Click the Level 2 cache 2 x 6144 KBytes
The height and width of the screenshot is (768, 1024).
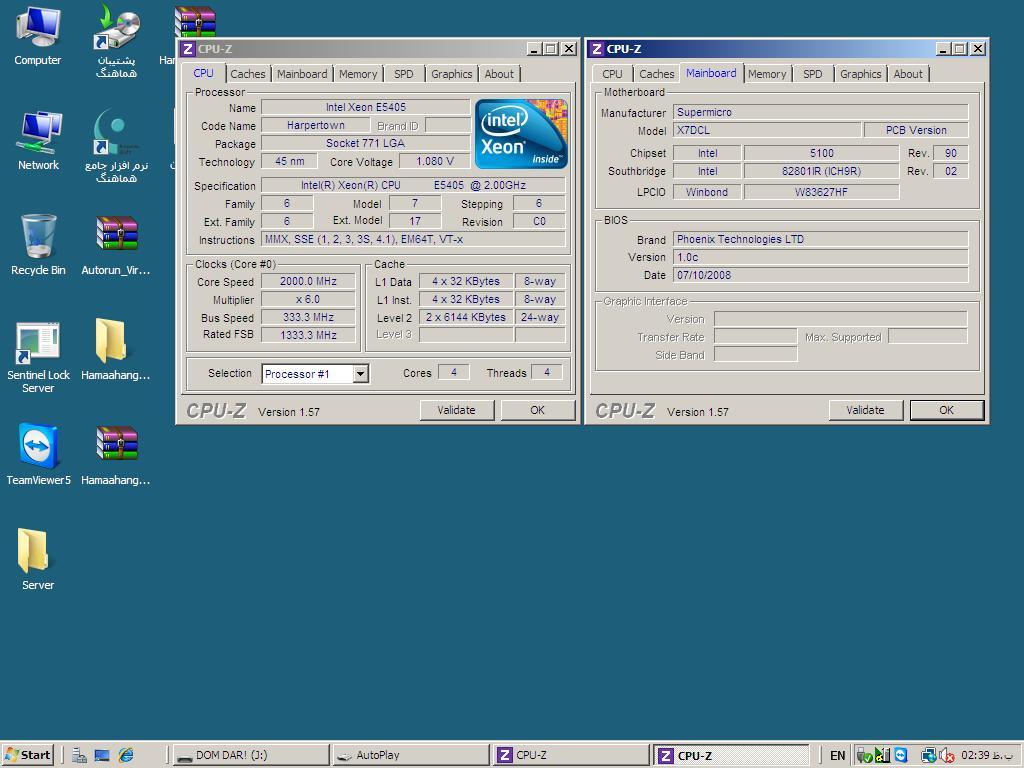point(466,317)
